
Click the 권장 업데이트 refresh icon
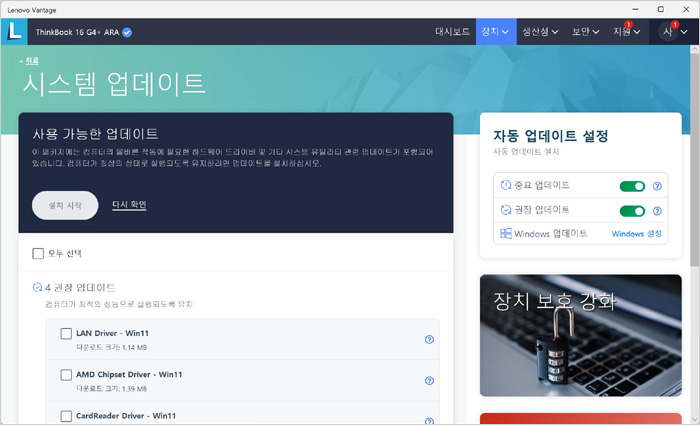pos(506,209)
